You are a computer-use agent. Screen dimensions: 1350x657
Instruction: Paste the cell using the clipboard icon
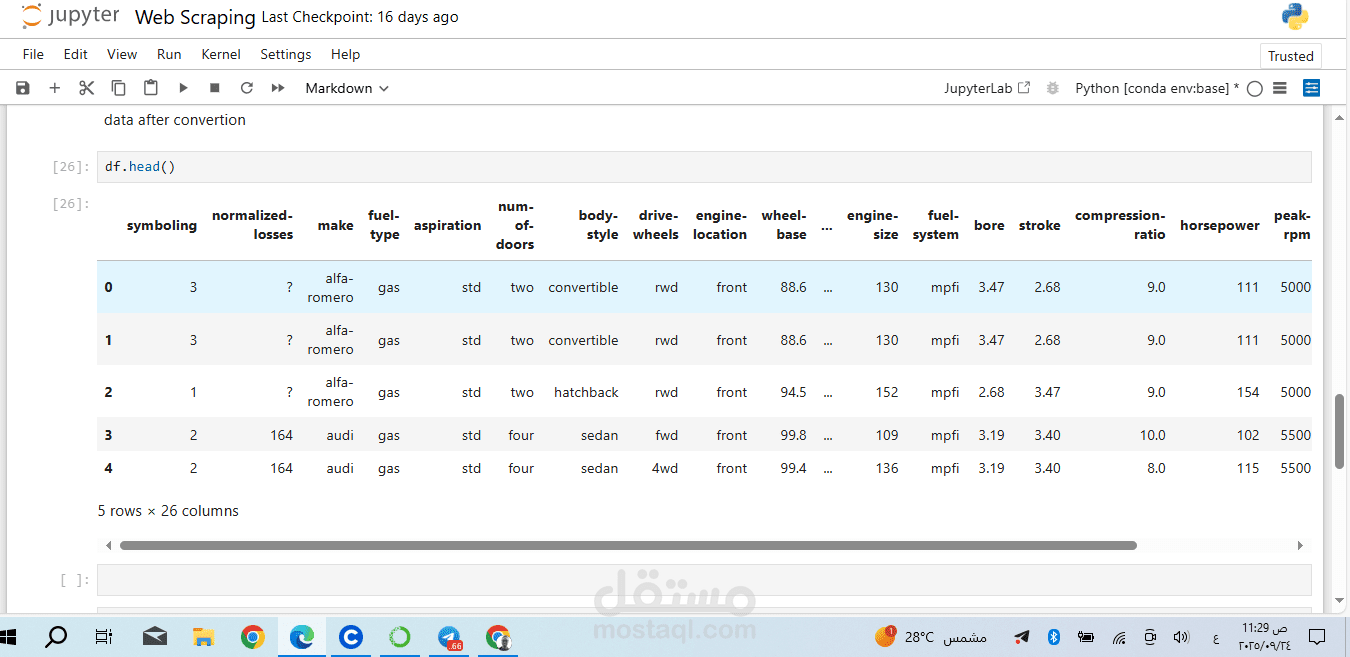[x=151, y=88]
